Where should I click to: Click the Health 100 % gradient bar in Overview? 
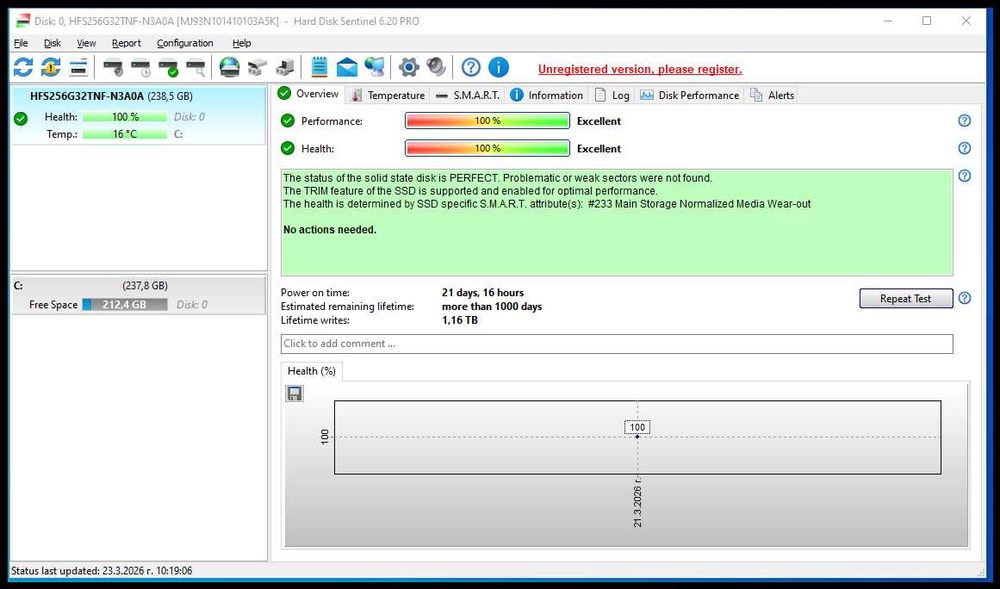tap(487, 149)
